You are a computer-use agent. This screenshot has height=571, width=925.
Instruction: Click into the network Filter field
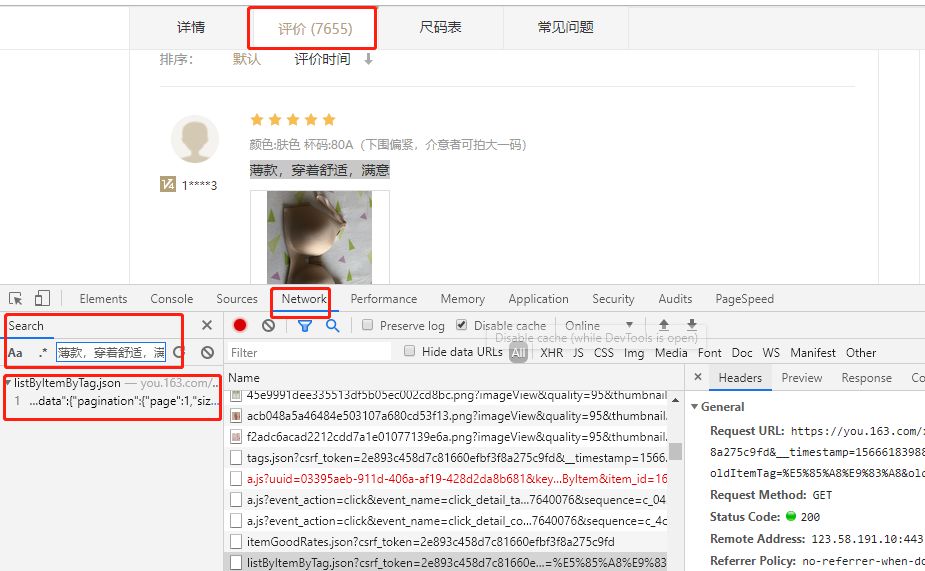[x=309, y=352]
